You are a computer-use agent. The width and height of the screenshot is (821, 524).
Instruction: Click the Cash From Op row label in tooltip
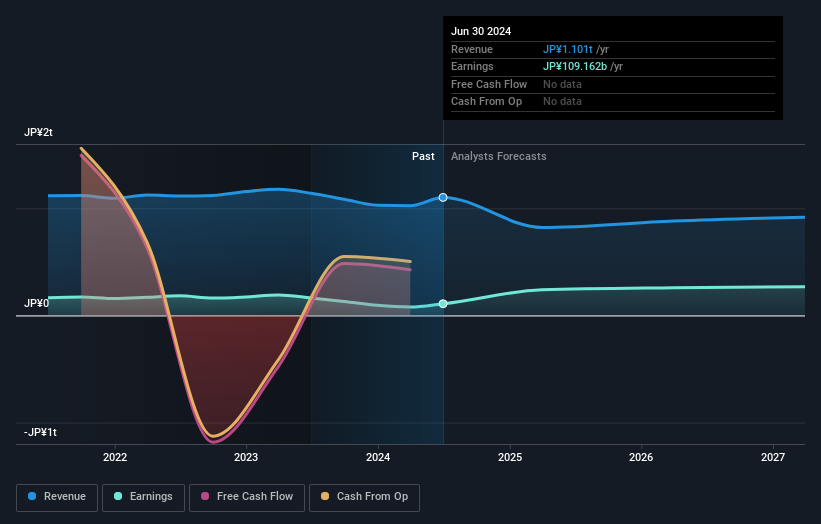click(x=486, y=102)
